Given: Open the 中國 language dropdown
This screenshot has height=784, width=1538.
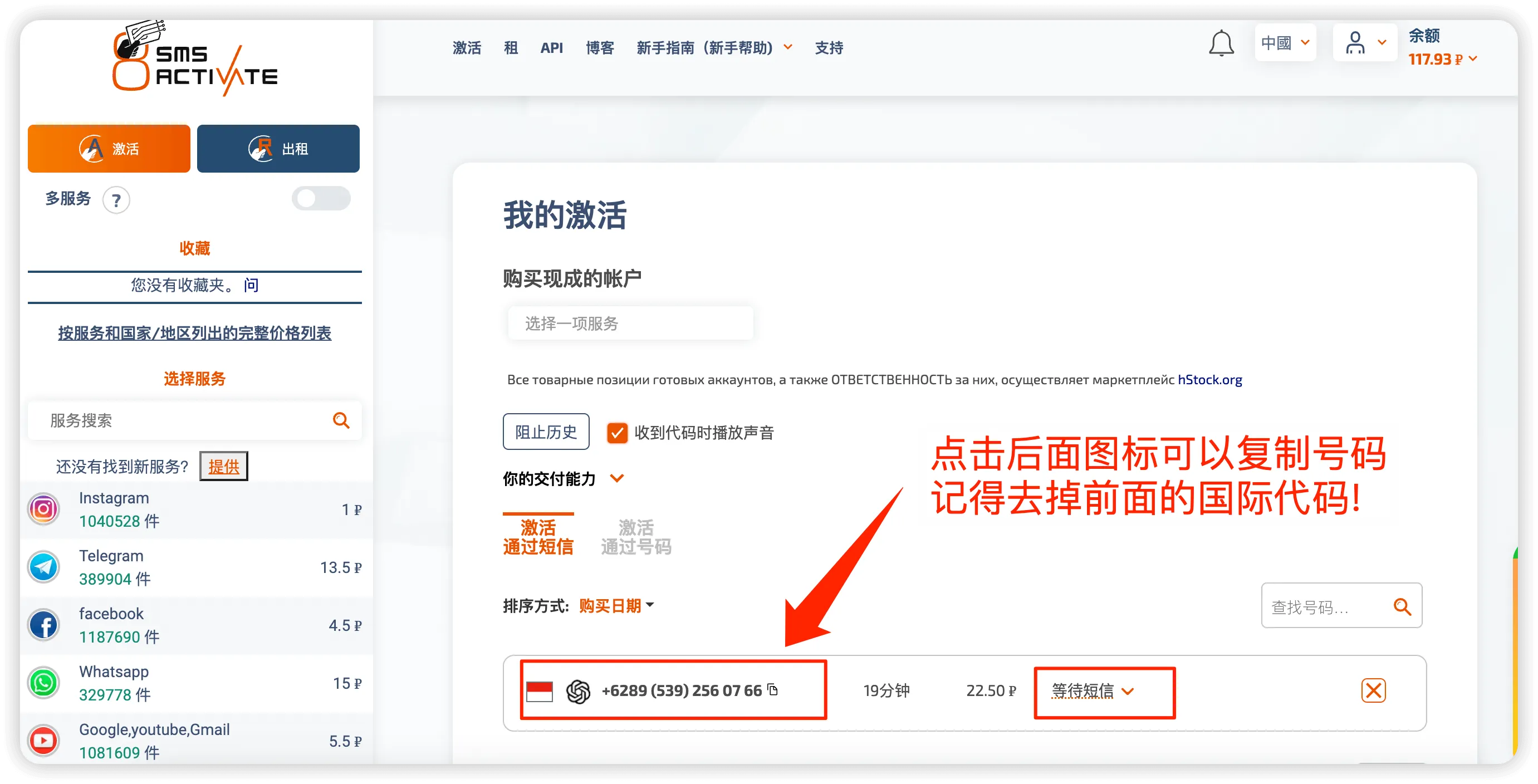Looking at the screenshot, I should point(1285,43).
